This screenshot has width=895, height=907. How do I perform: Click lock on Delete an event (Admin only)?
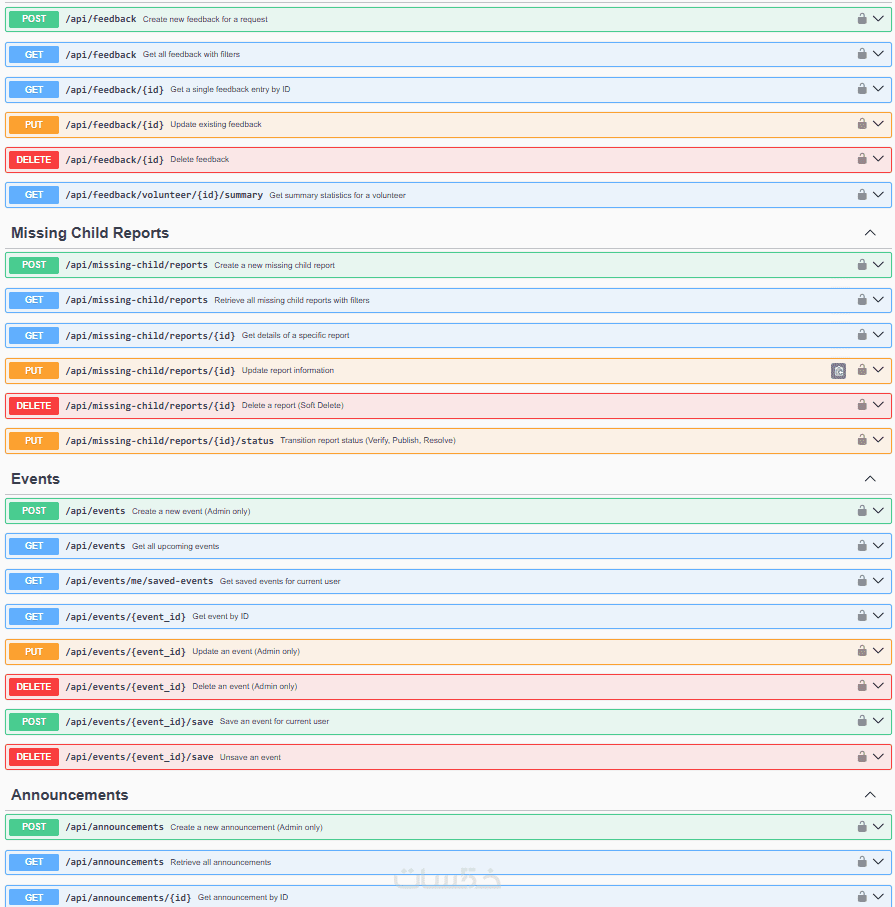point(861,686)
